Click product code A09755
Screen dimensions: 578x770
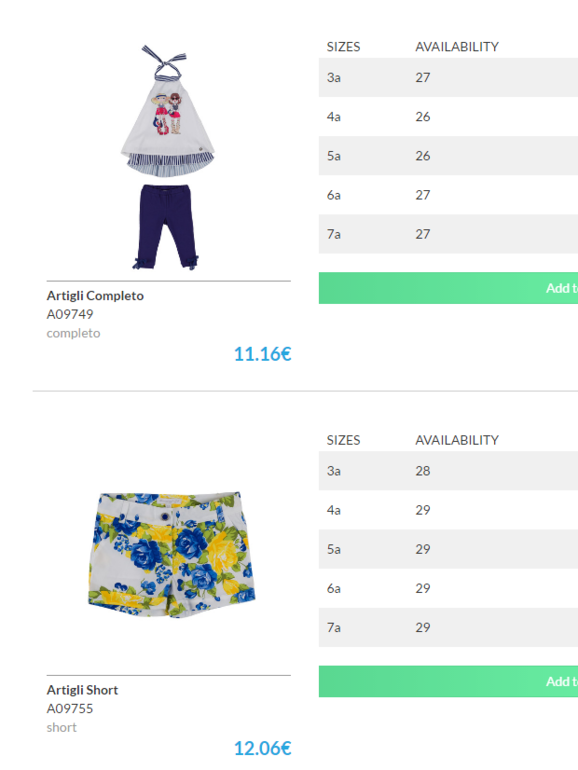tap(70, 709)
